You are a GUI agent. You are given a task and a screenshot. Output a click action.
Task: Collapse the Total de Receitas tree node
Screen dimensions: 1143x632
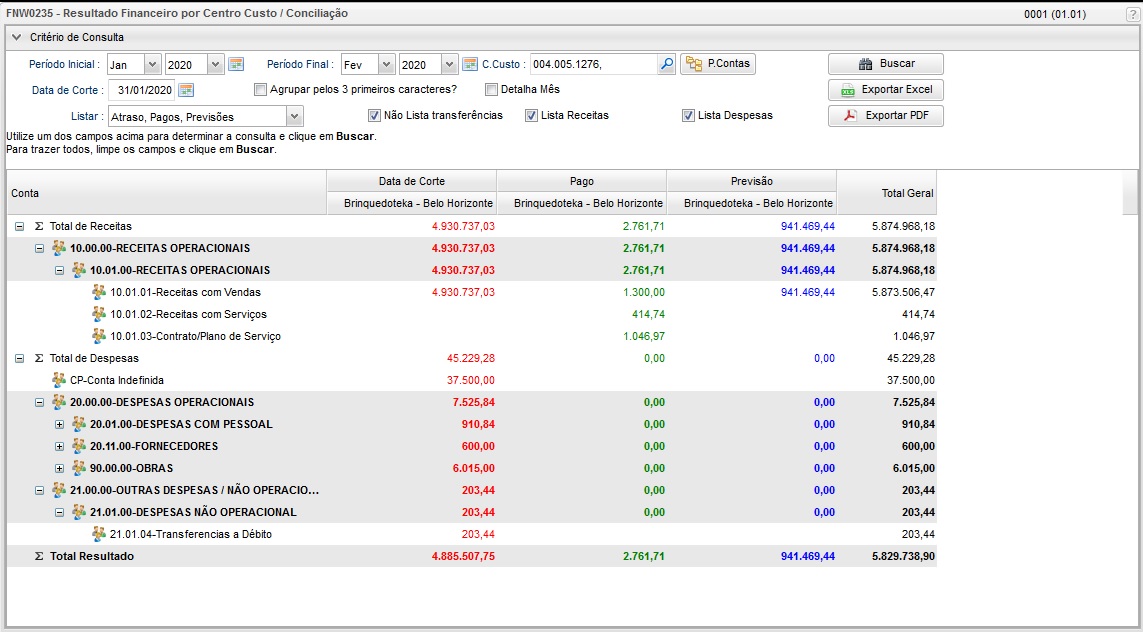click(20, 226)
